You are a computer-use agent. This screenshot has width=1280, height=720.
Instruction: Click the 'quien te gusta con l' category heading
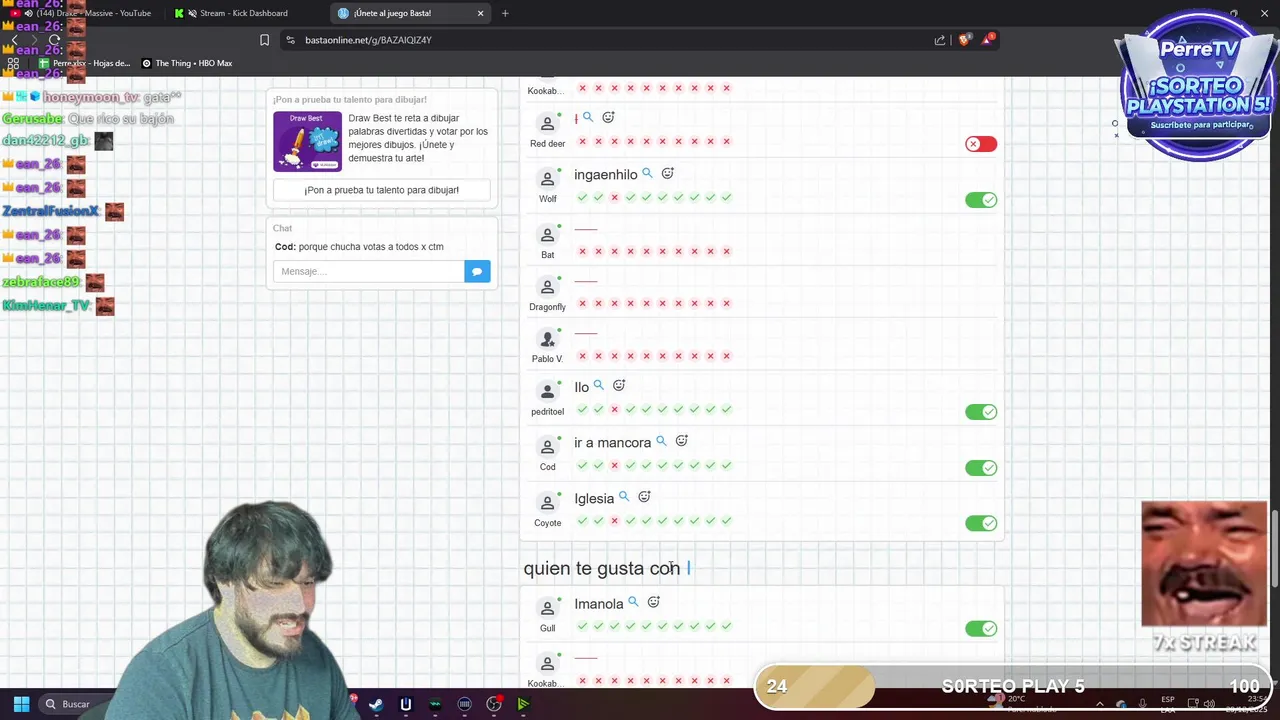tap(607, 568)
